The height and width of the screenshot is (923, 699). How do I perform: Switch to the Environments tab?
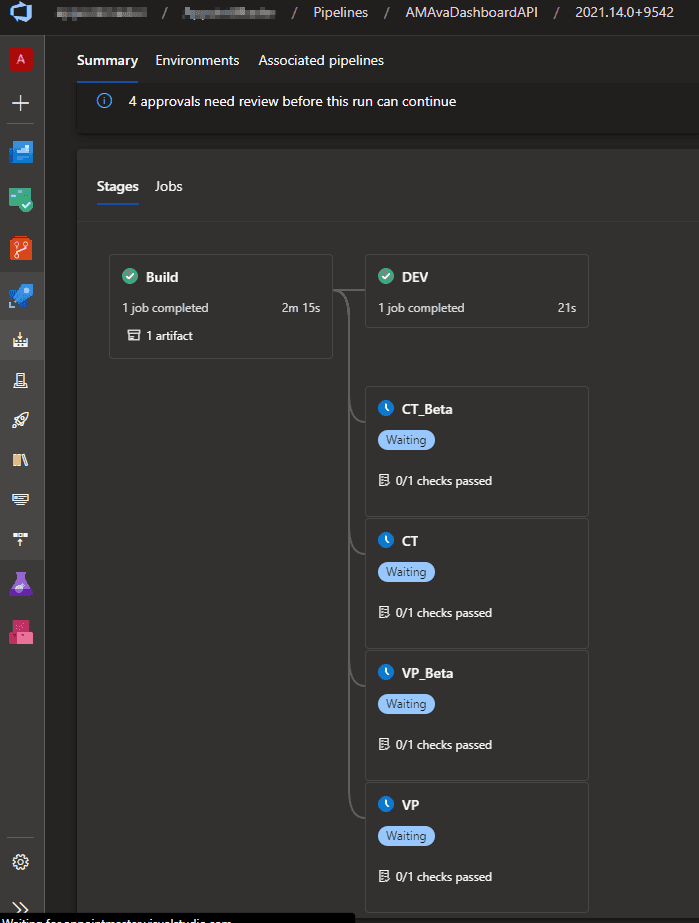[x=197, y=61]
